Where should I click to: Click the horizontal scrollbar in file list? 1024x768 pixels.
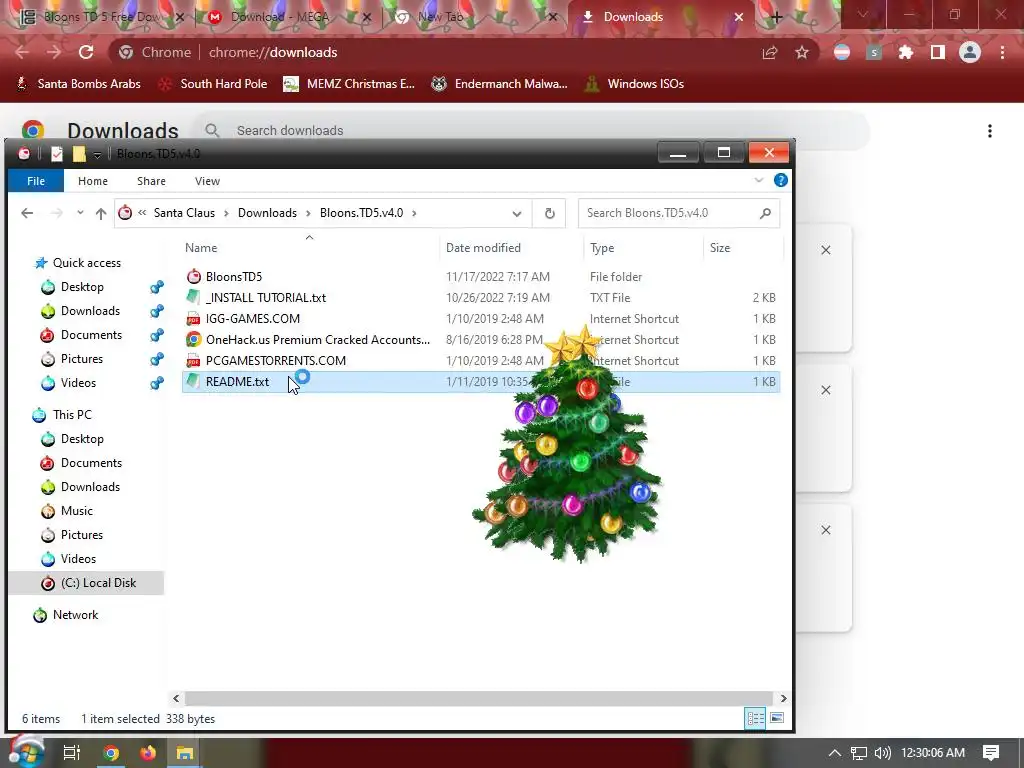[x=479, y=698]
